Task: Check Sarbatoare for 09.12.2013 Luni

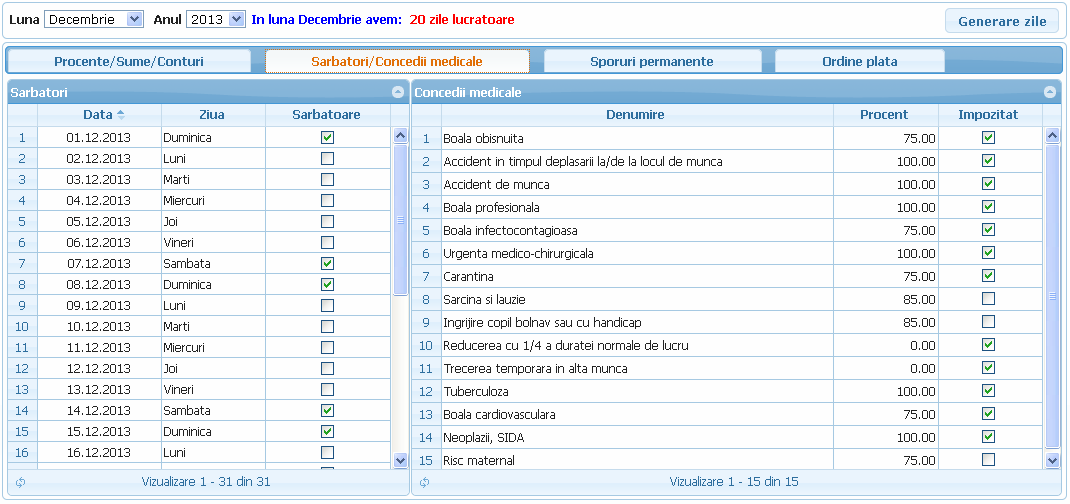Action: click(328, 306)
